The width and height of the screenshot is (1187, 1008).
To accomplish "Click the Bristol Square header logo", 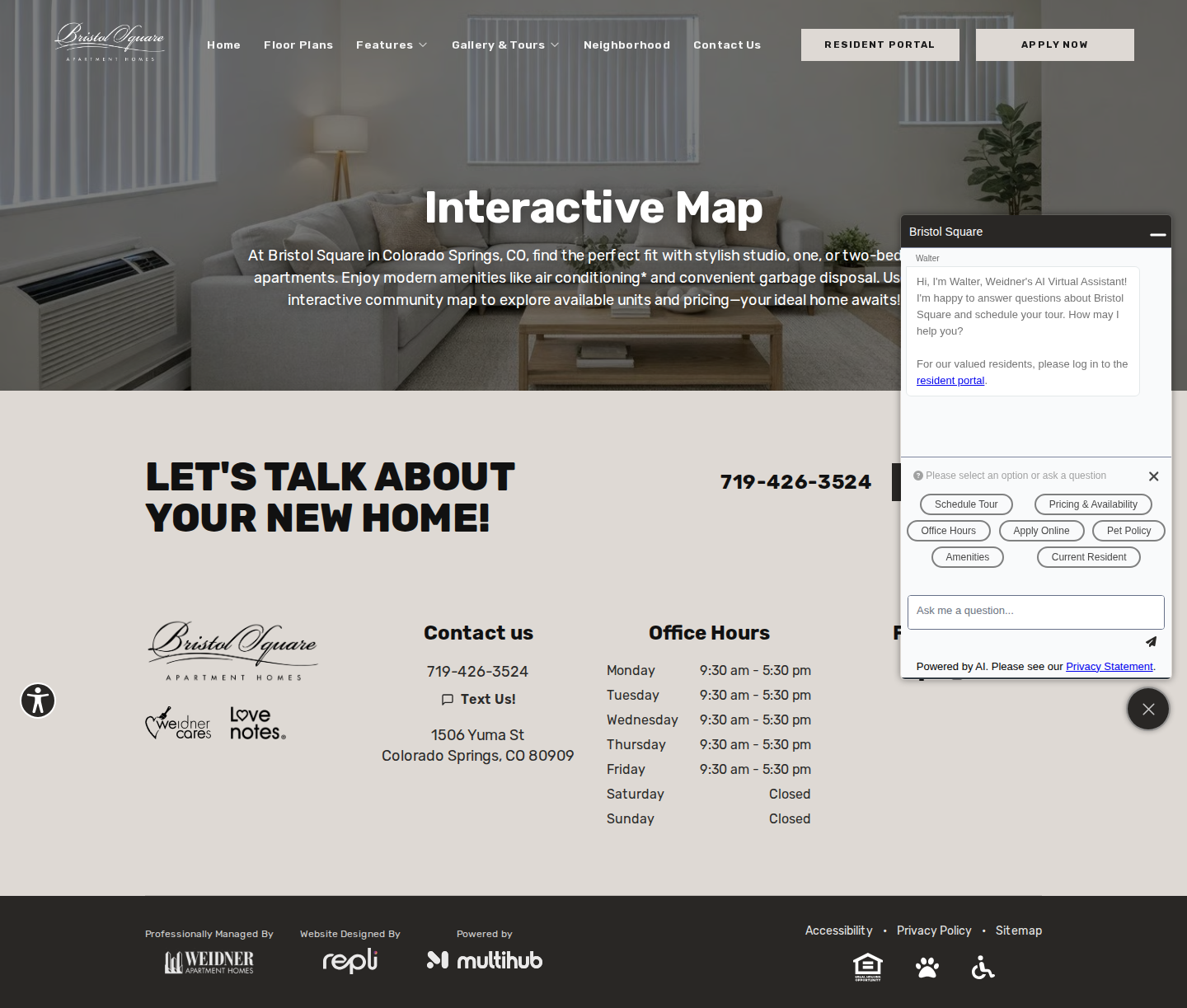I will [x=110, y=42].
